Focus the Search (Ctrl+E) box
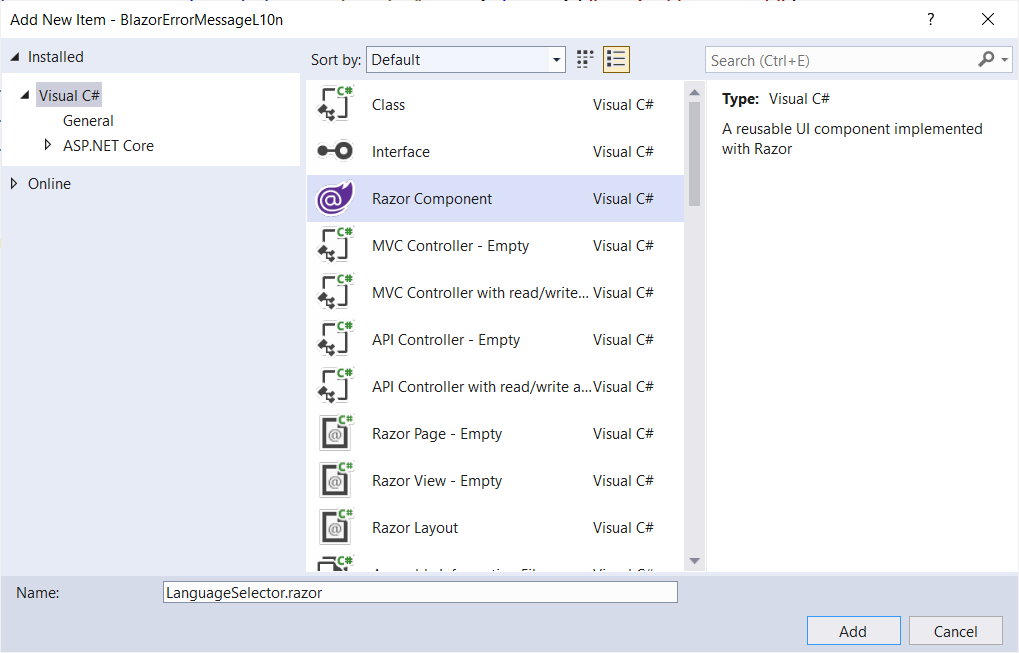 tap(841, 60)
